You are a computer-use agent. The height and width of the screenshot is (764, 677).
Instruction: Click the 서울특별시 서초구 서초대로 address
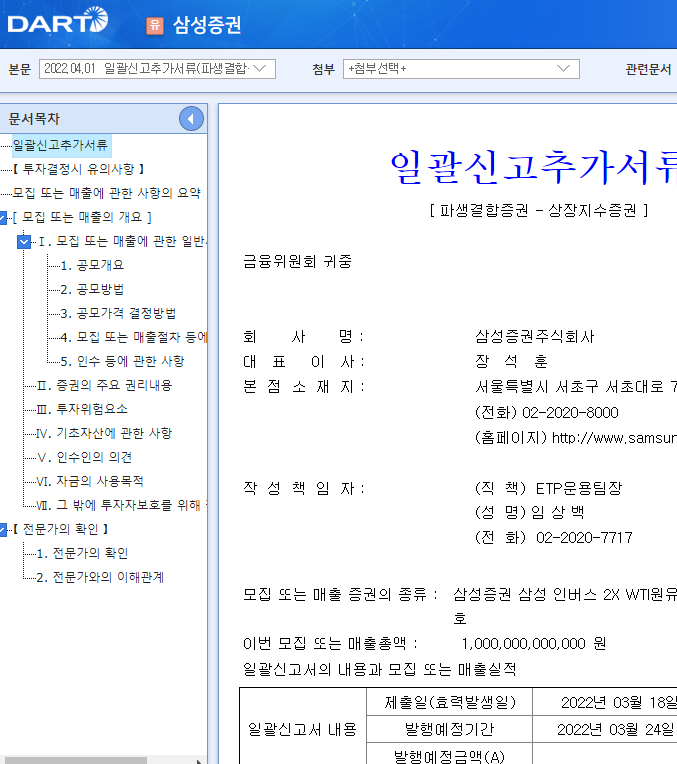point(576,387)
